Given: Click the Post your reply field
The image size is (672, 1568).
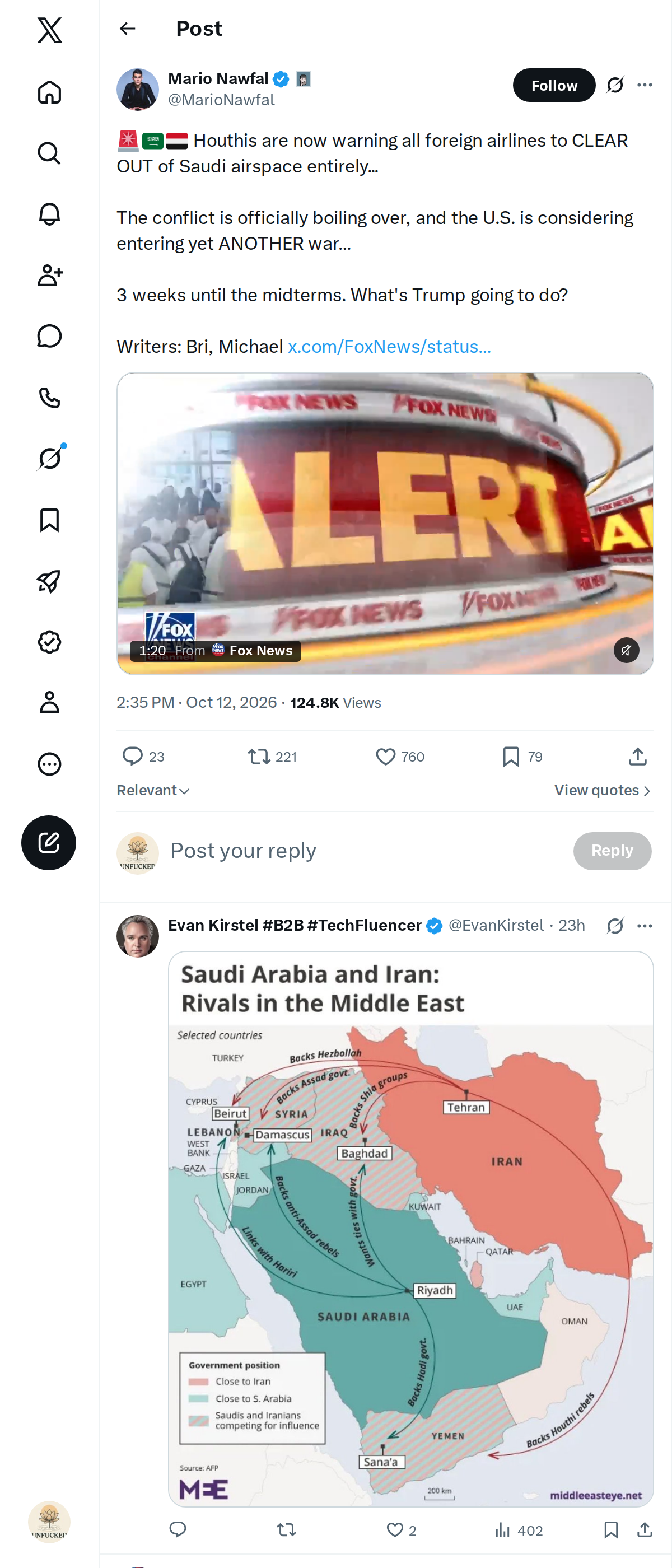Looking at the screenshot, I should tap(365, 850).
